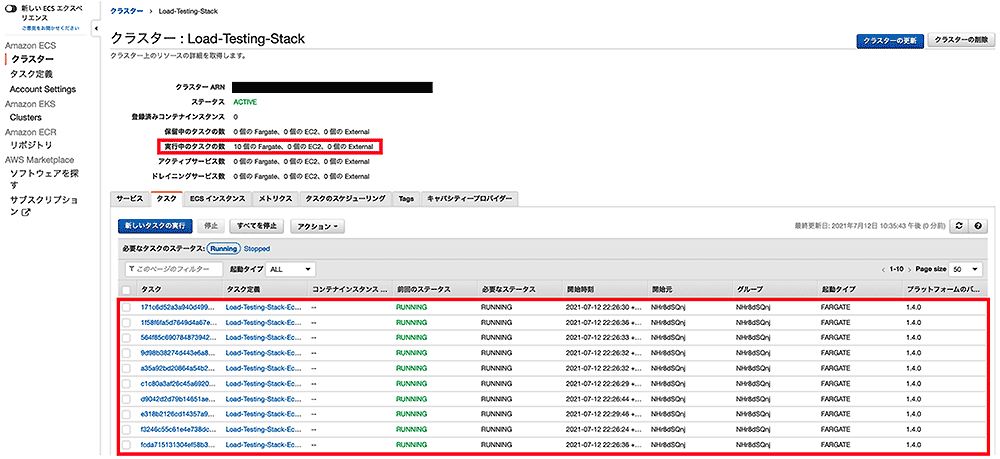Select checkbox for task a35a92bd20864a54b2

point(126,368)
